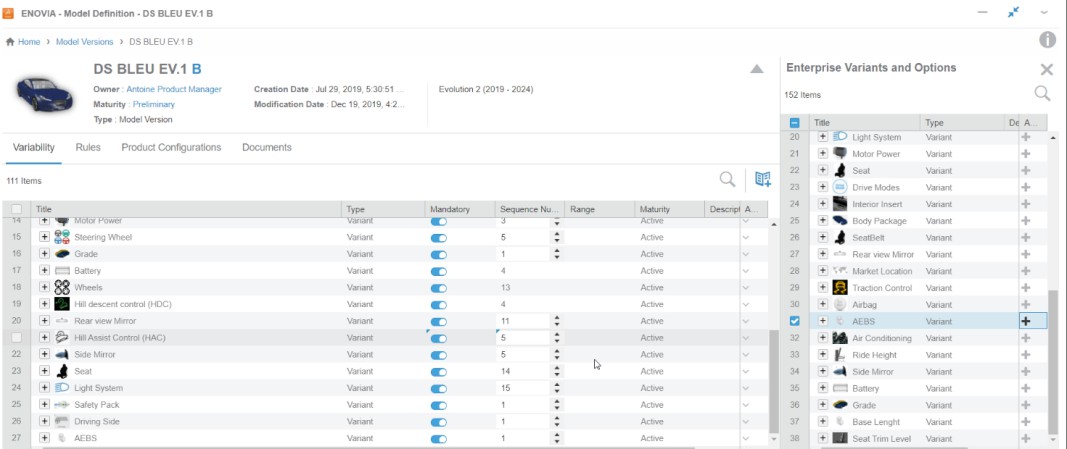Expand the Seat row in right panel
The width and height of the screenshot is (1067, 449).
click(823, 170)
